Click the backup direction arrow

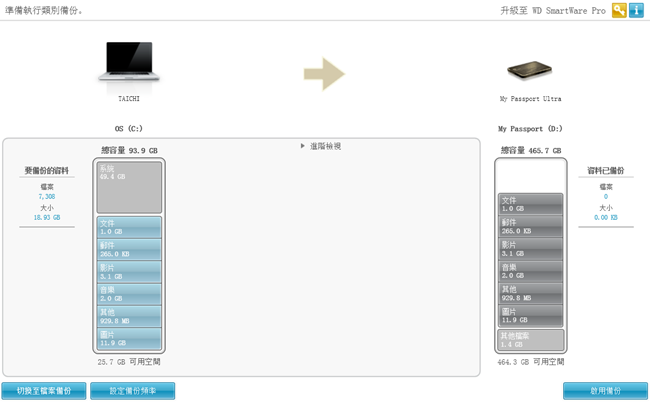pyautogui.click(x=324, y=74)
